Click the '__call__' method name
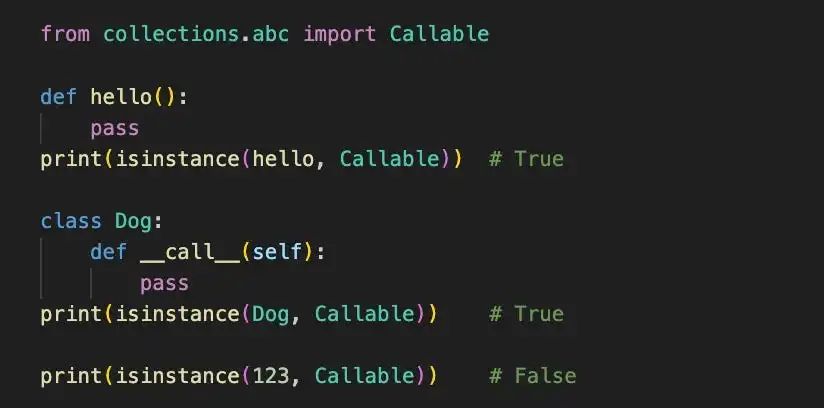The width and height of the screenshot is (824, 408). click(190, 252)
